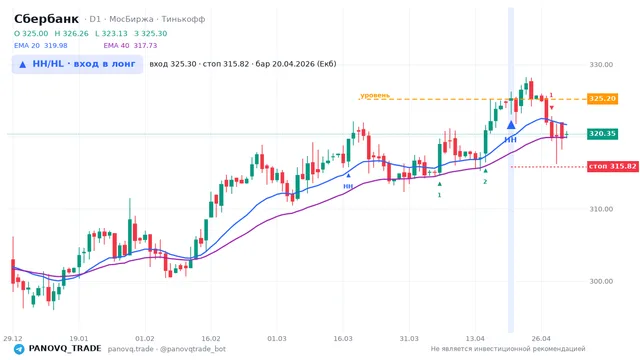Open the PANOVQ_TRADE channel name
Viewport: 640px width, 360px height.
click(65, 349)
